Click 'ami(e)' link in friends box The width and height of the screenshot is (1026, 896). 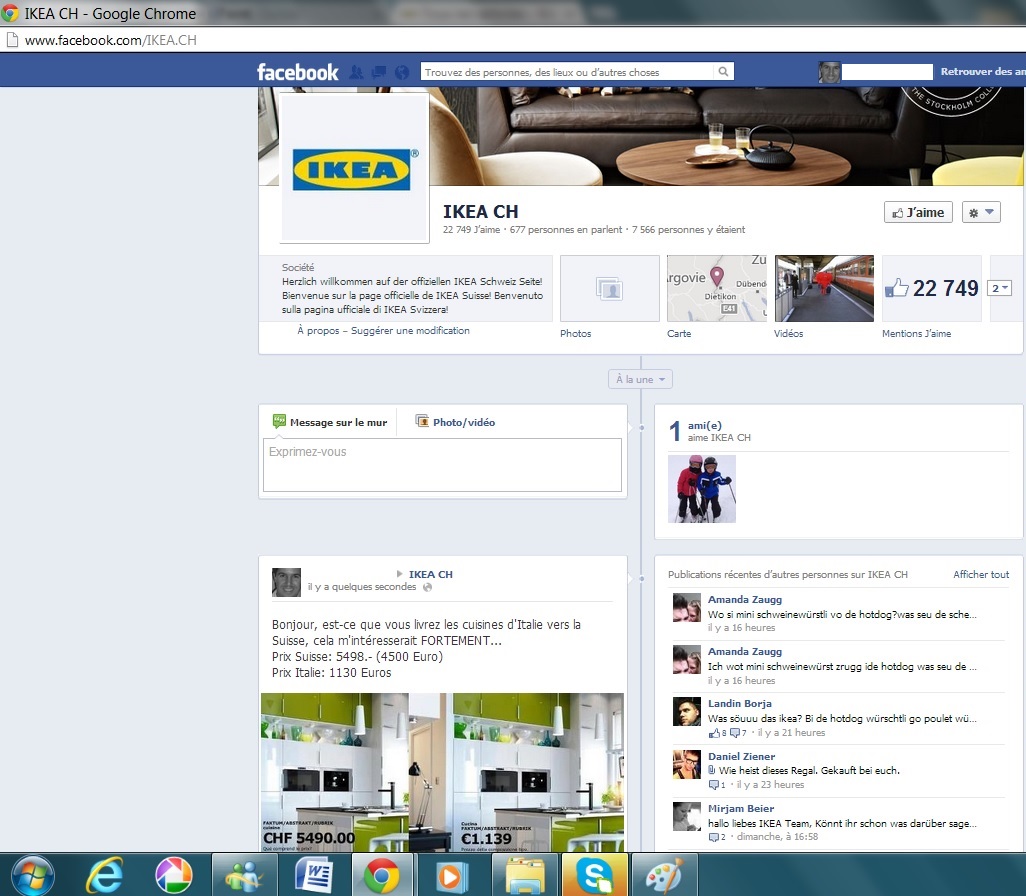point(705,425)
